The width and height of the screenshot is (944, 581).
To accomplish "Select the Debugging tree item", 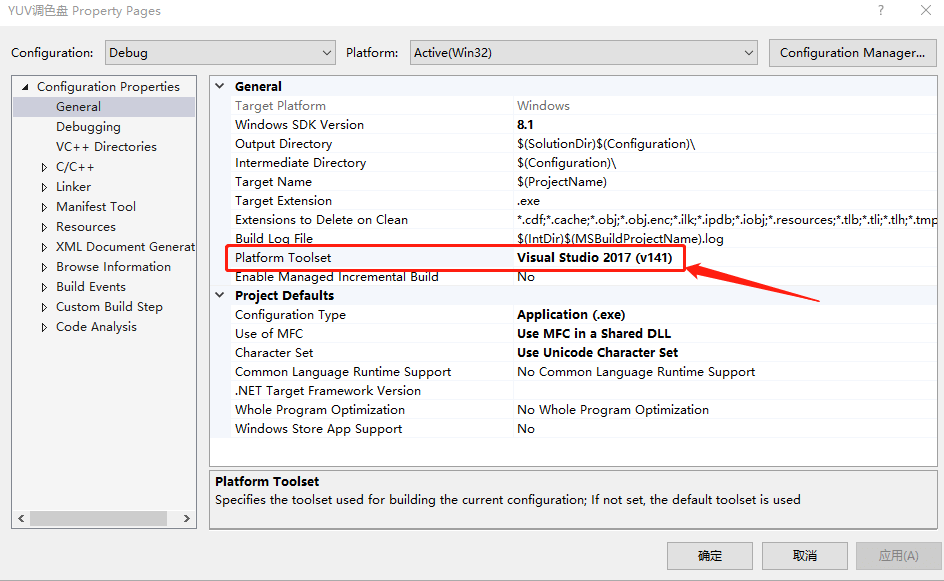I will tap(88, 127).
